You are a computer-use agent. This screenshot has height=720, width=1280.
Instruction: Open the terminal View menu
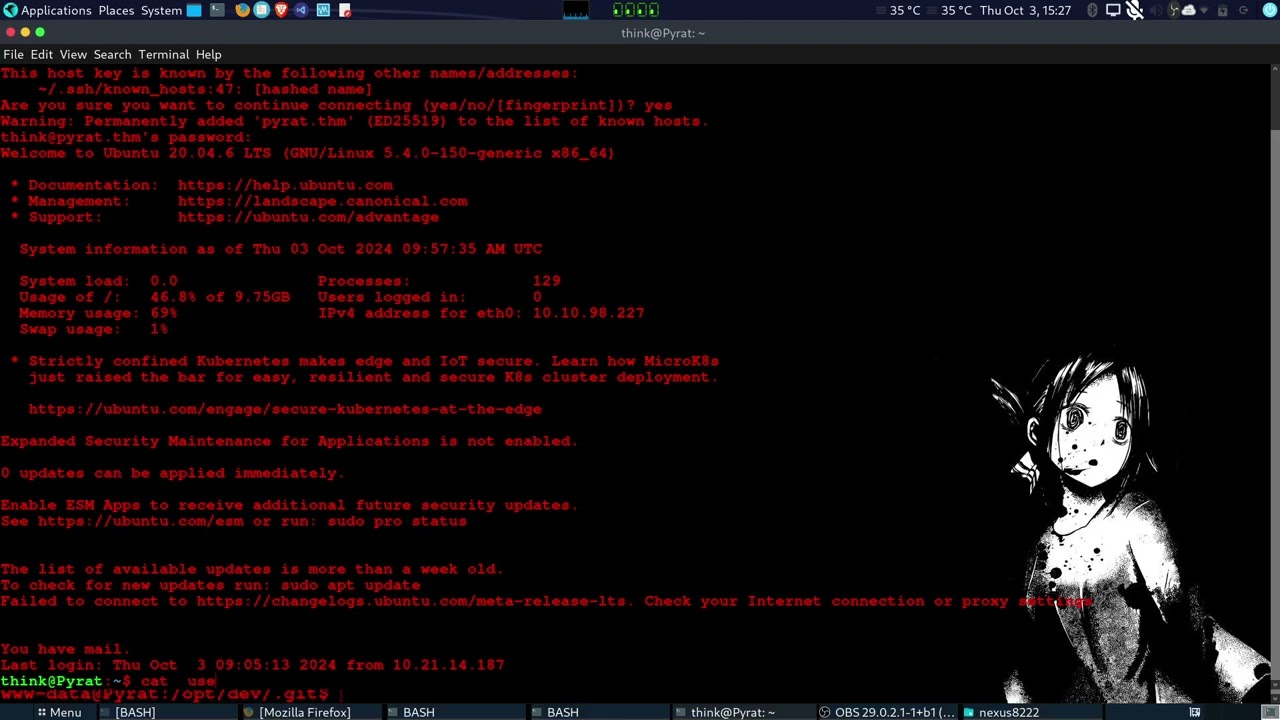click(73, 54)
